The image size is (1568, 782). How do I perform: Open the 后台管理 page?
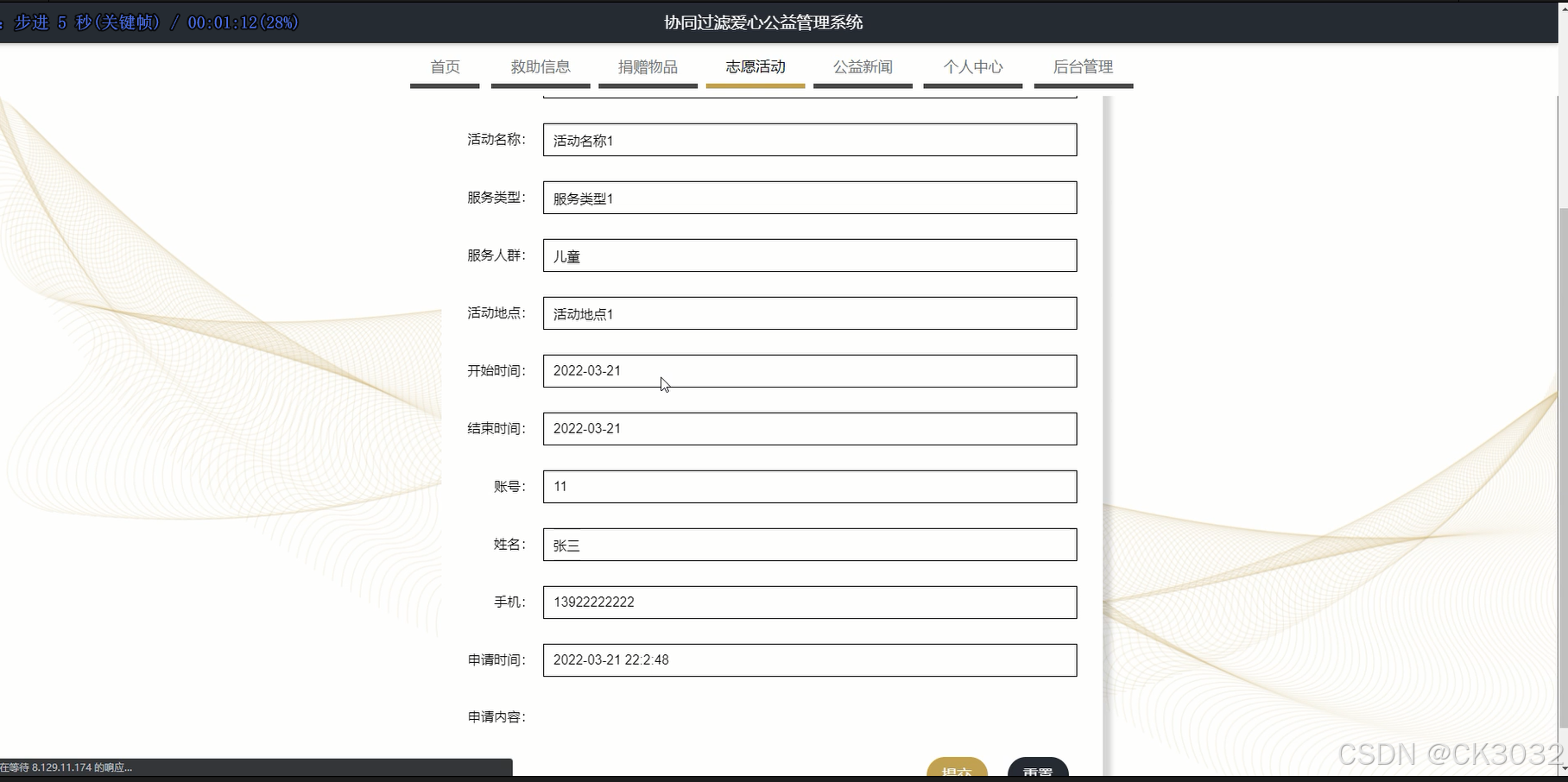click(x=1082, y=66)
